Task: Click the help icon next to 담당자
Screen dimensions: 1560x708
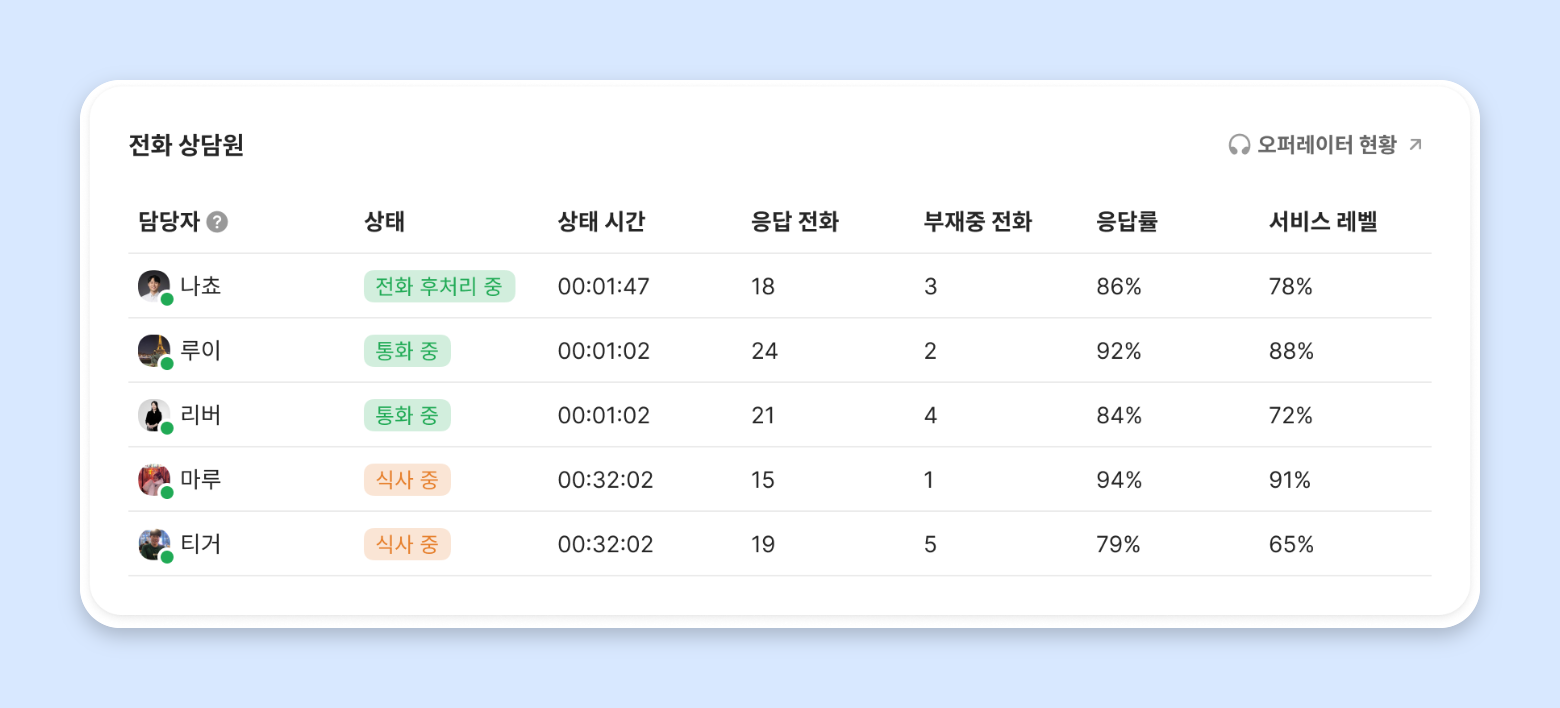Action: (217, 222)
